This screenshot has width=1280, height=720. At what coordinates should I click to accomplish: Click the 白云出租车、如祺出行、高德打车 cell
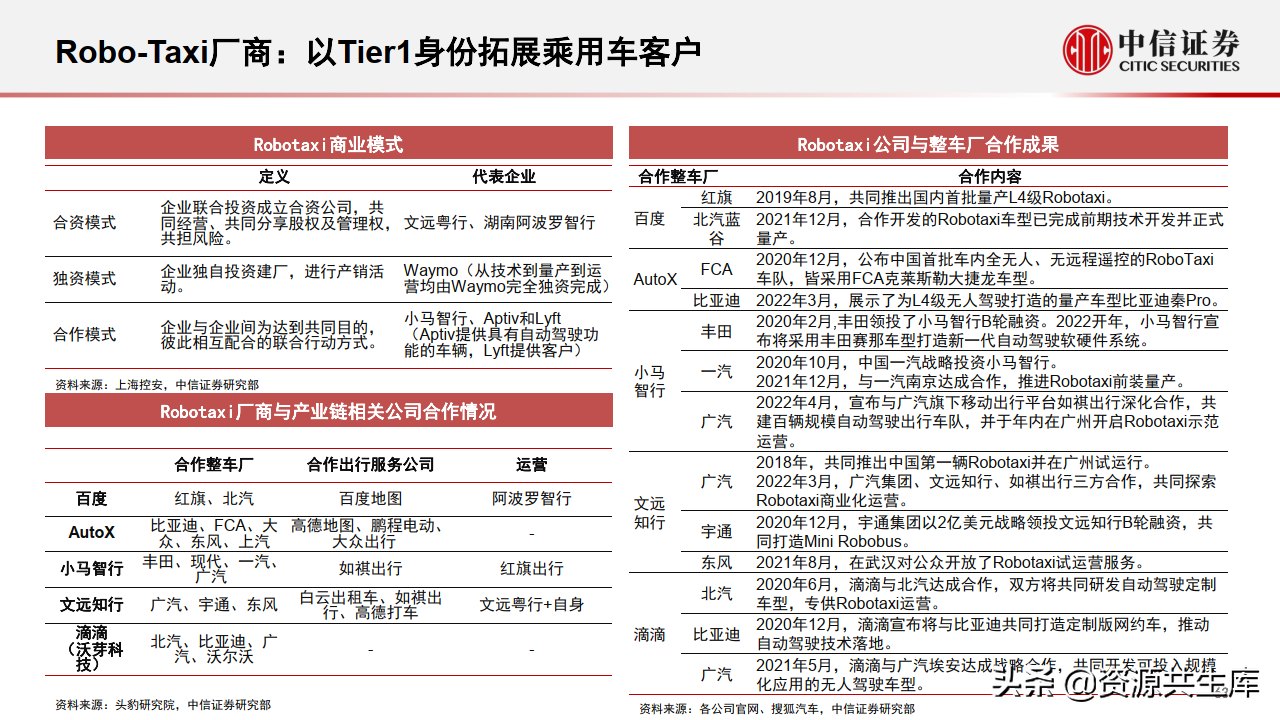(x=371, y=604)
